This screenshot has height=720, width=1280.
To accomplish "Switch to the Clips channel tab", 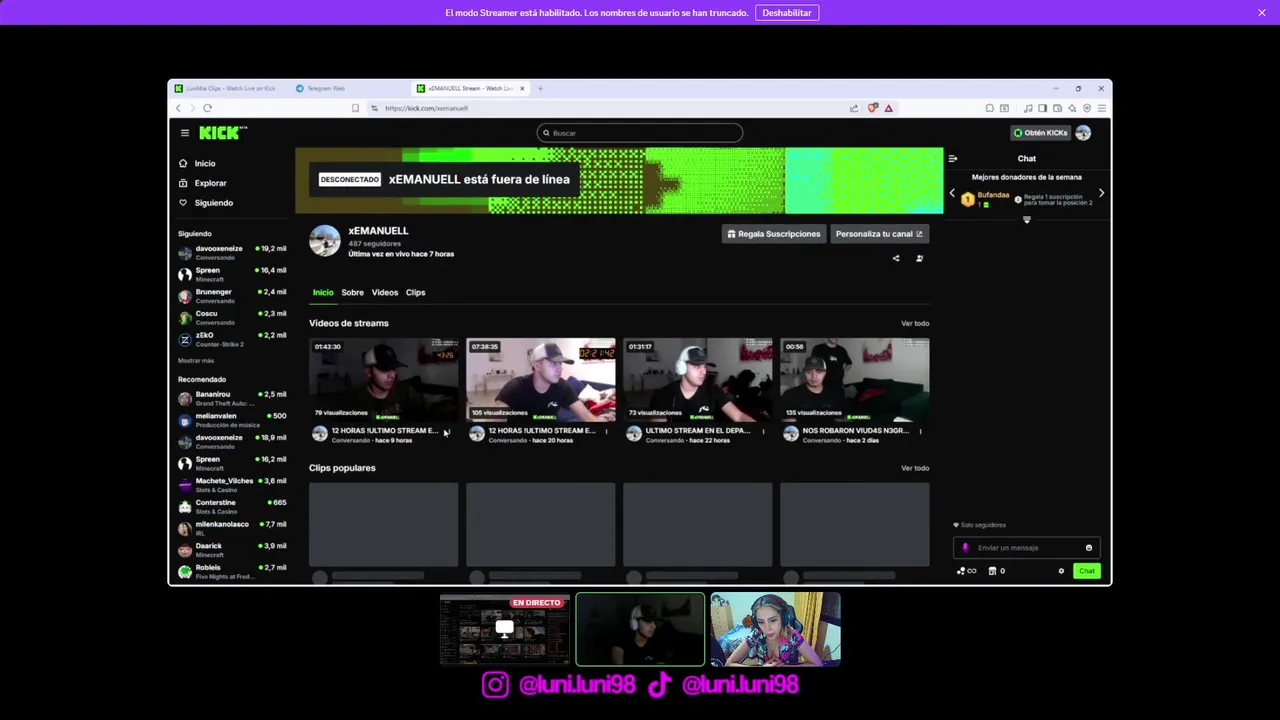I will [415, 292].
